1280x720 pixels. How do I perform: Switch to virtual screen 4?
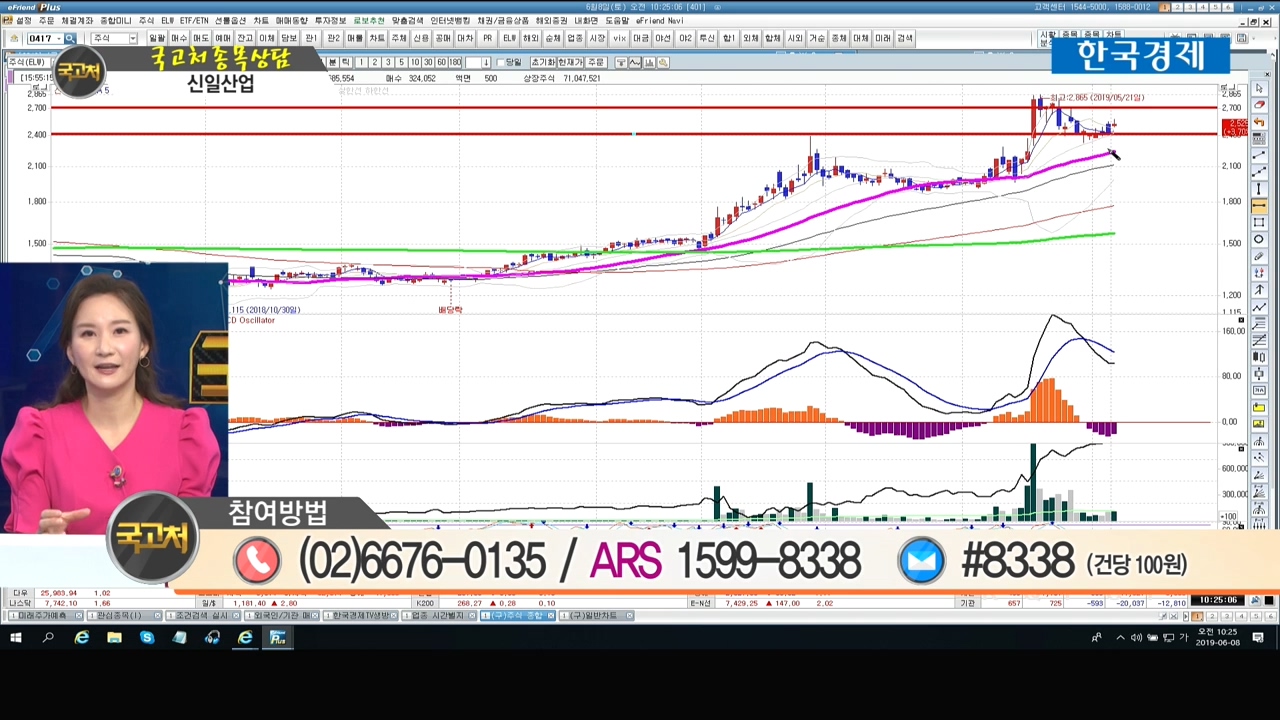[x=1203, y=7]
